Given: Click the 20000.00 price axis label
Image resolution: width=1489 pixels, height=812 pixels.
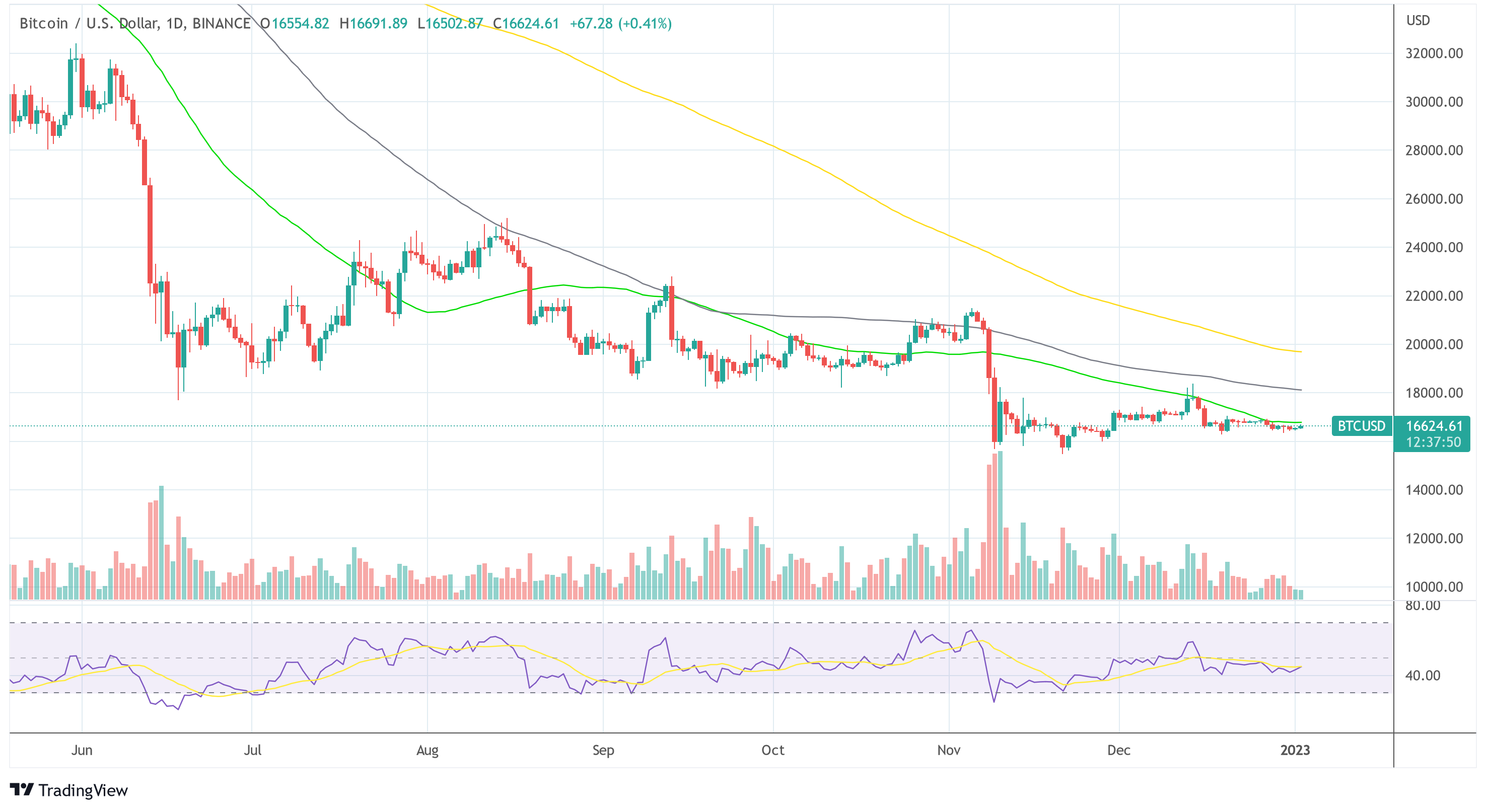Looking at the screenshot, I should click(x=1434, y=344).
